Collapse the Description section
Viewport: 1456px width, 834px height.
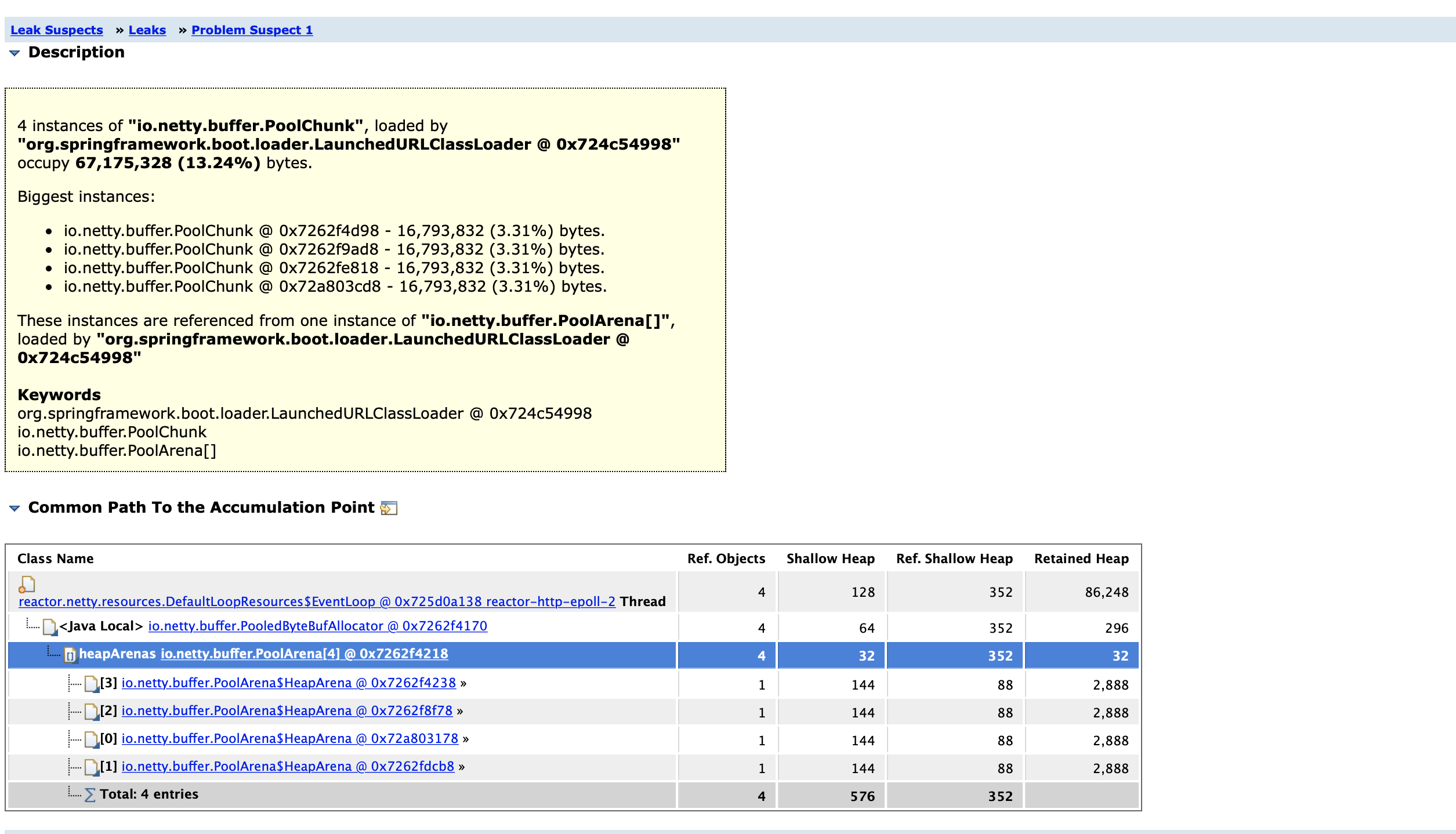14,53
